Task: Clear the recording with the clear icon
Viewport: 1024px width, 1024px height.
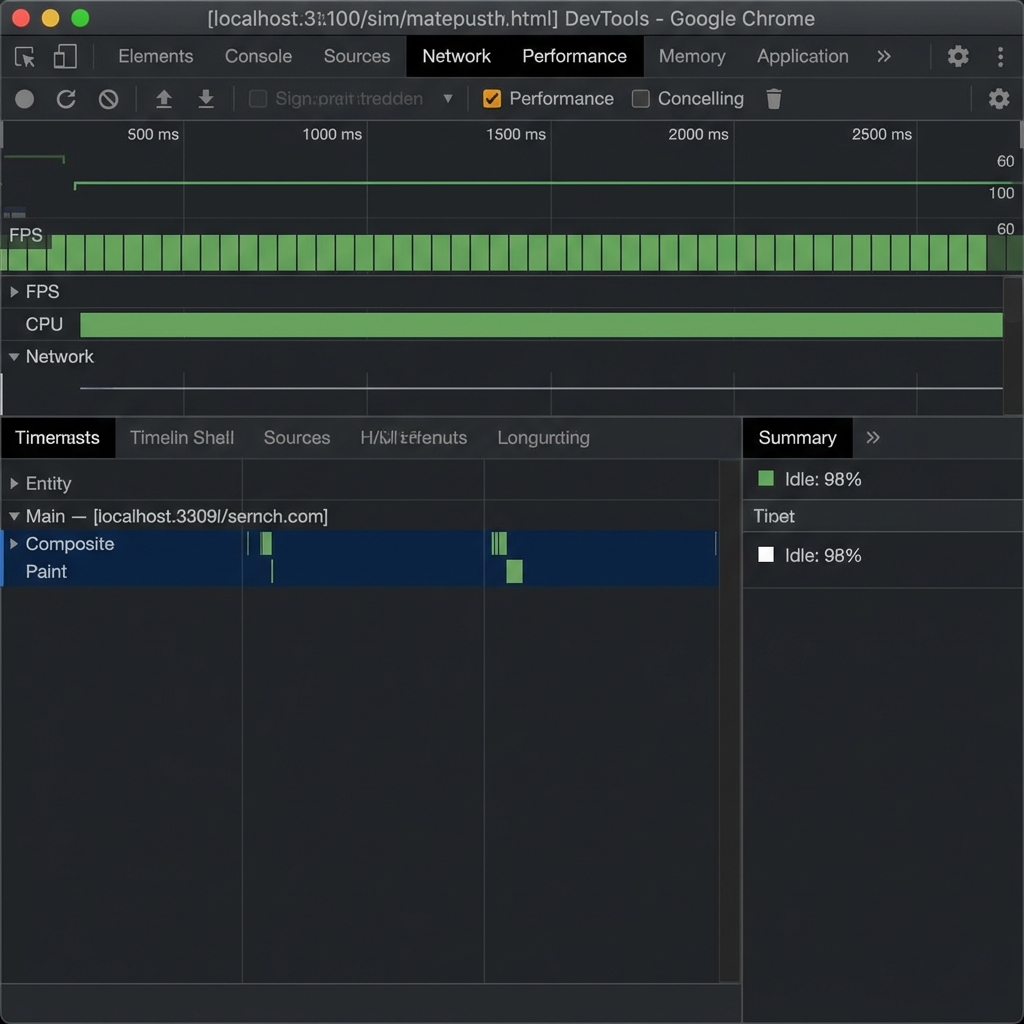Action: (108, 99)
